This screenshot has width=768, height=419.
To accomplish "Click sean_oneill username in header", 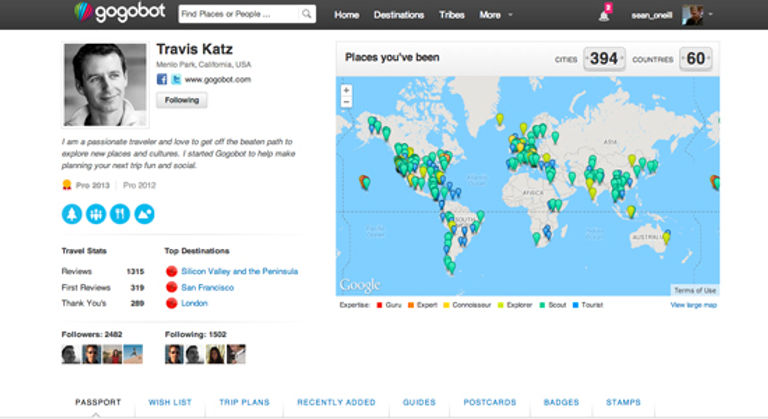I will click(x=651, y=15).
